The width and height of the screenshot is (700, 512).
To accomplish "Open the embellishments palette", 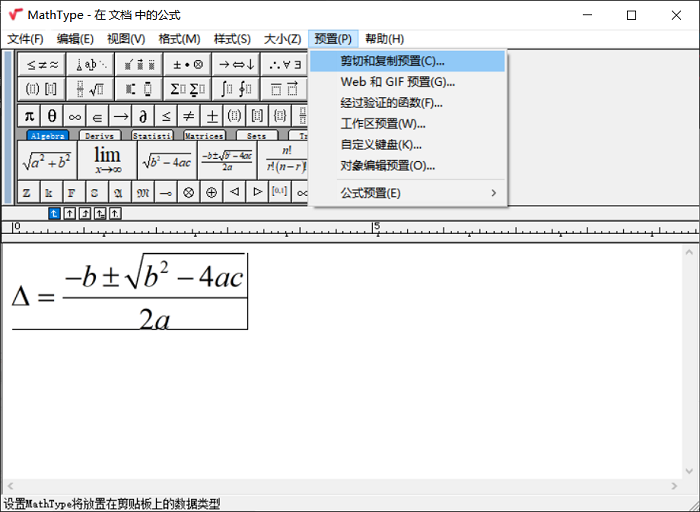I will pos(139,65).
